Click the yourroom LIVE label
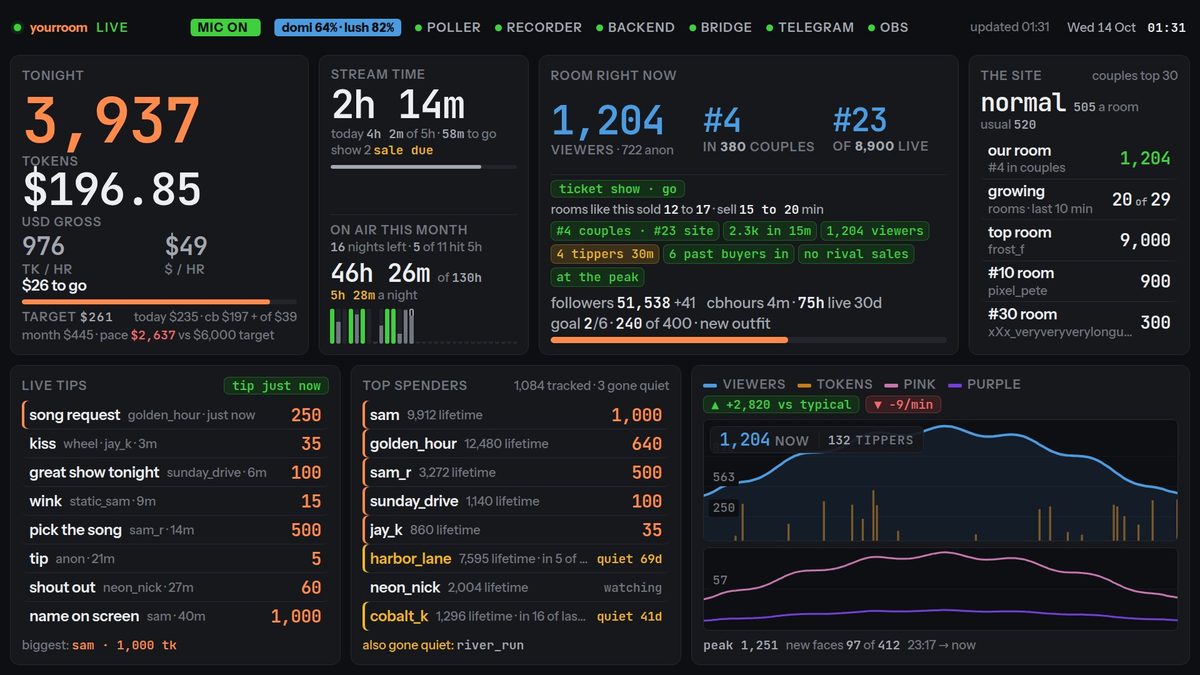Image resolution: width=1200 pixels, height=675 pixels. tap(70, 27)
